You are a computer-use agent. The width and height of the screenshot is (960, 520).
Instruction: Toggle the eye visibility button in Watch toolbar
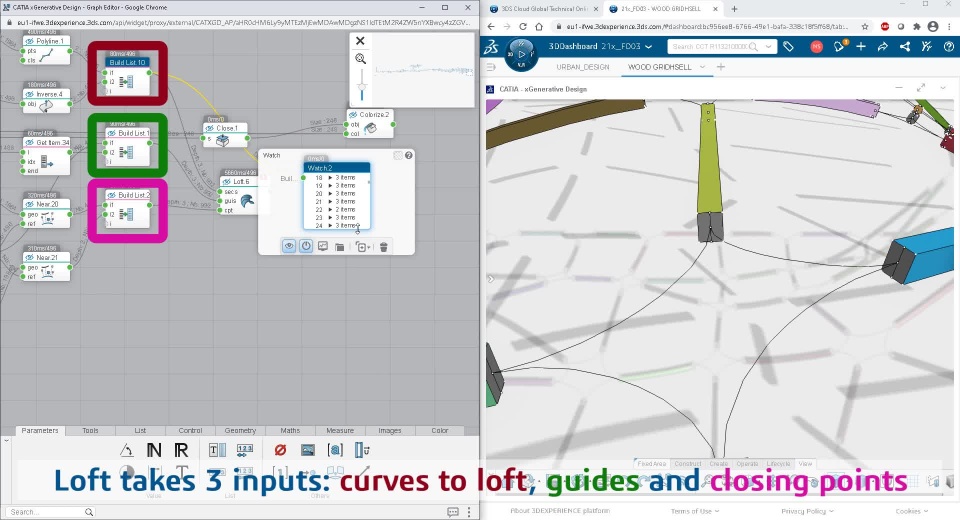tap(288, 246)
